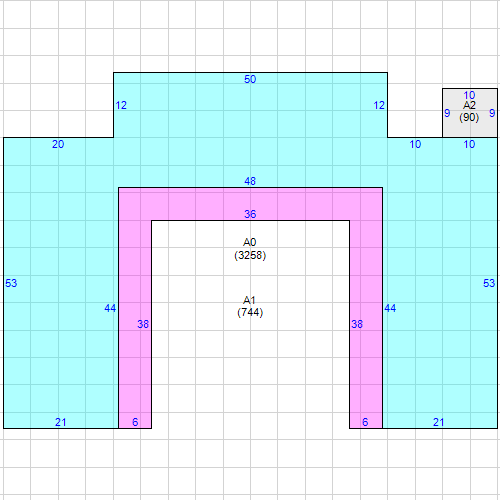Select the right 44 dimension label
The image size is (500, 500).
point(390,308)
